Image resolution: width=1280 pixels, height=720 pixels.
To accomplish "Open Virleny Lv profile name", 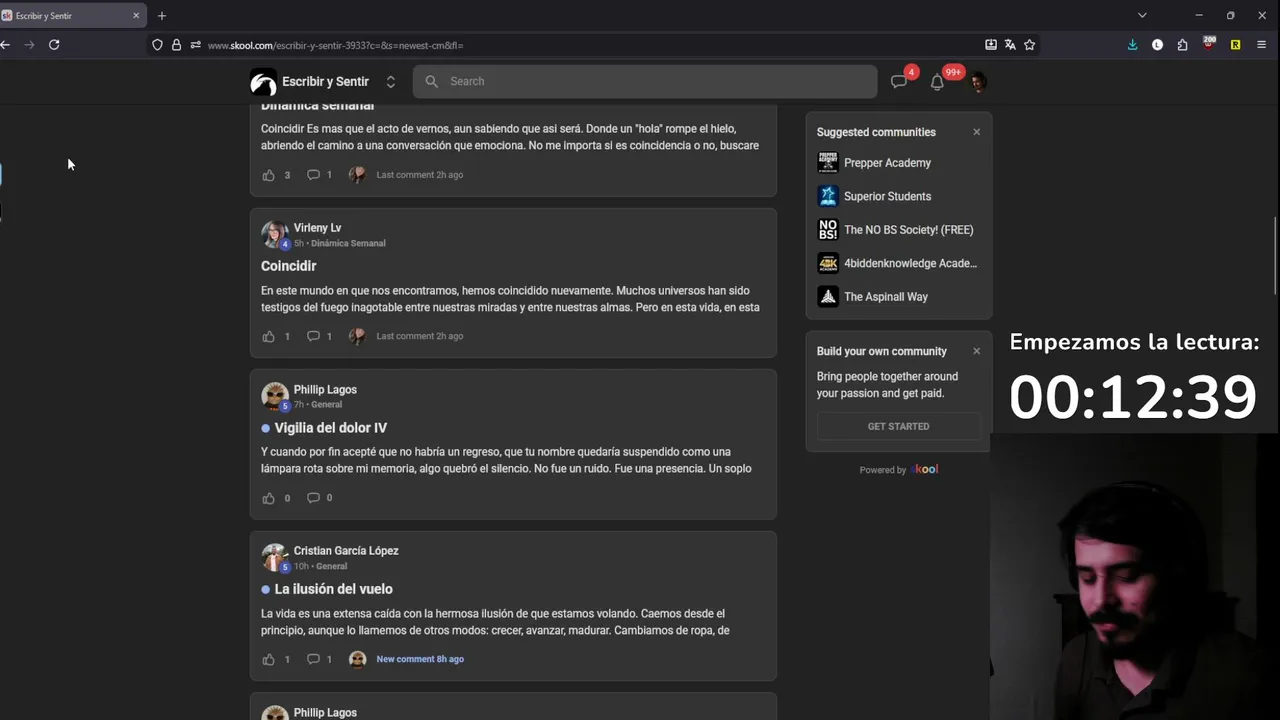I will [317, 228].
